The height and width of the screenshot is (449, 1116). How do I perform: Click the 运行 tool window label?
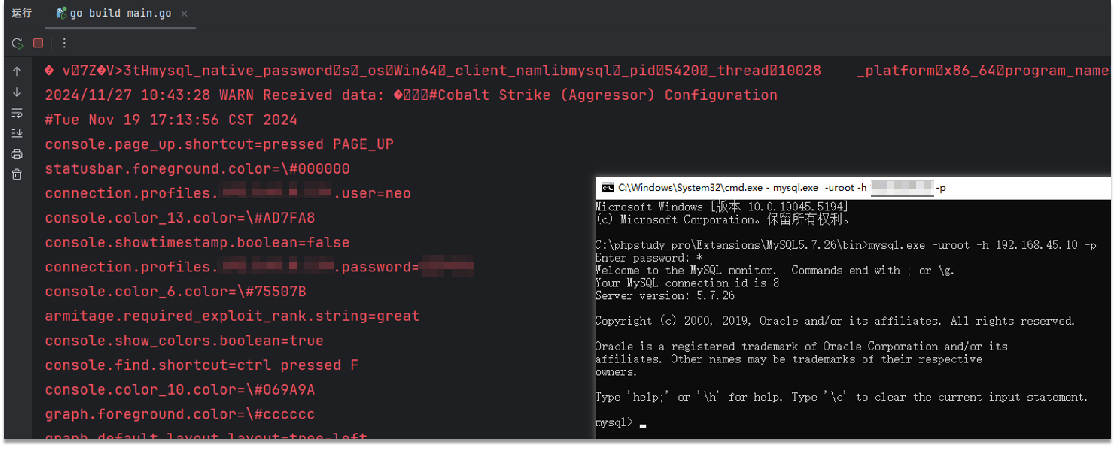tap(22, 14)
